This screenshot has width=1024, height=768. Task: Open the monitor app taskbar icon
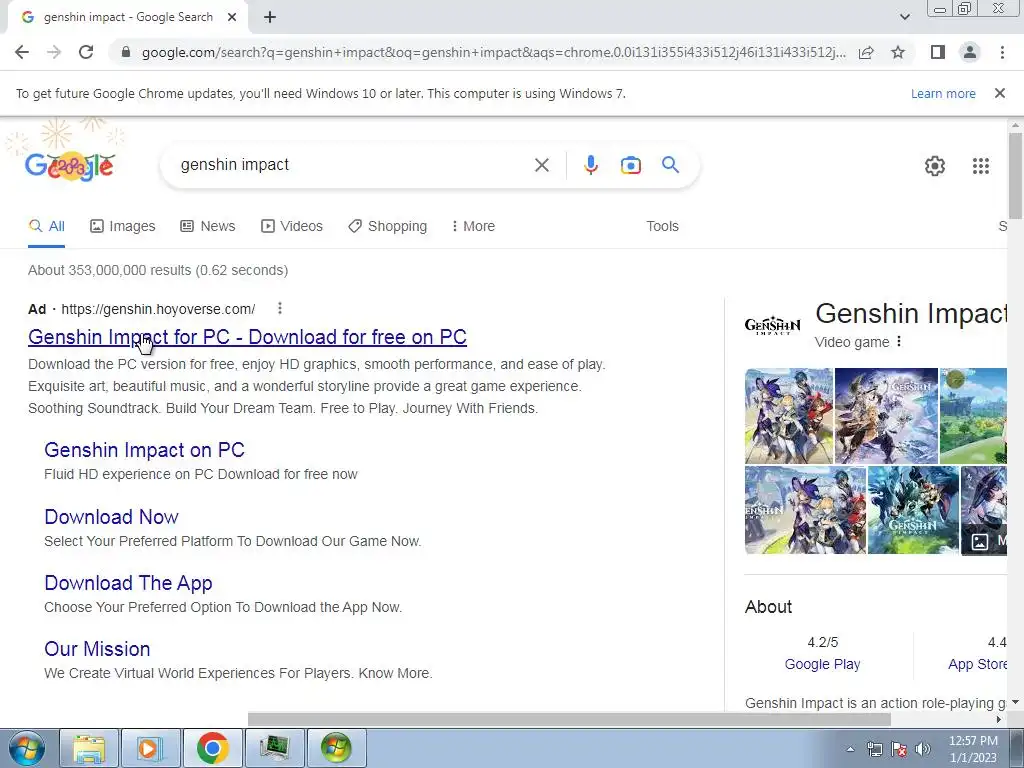coord(274,748)
